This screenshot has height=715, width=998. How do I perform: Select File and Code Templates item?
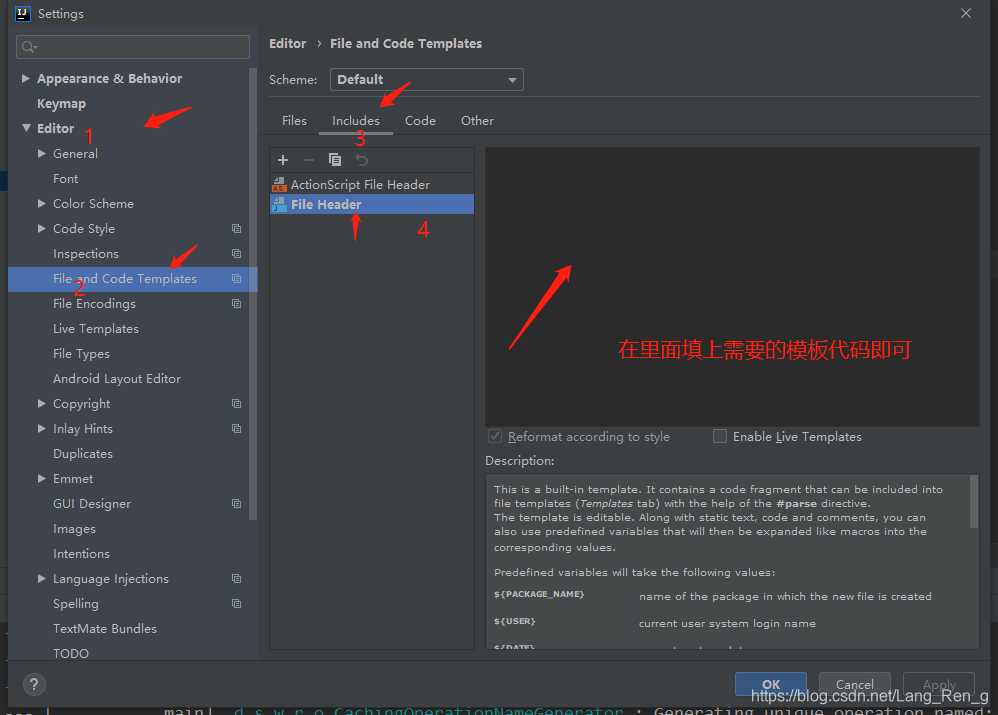point(132,279)
